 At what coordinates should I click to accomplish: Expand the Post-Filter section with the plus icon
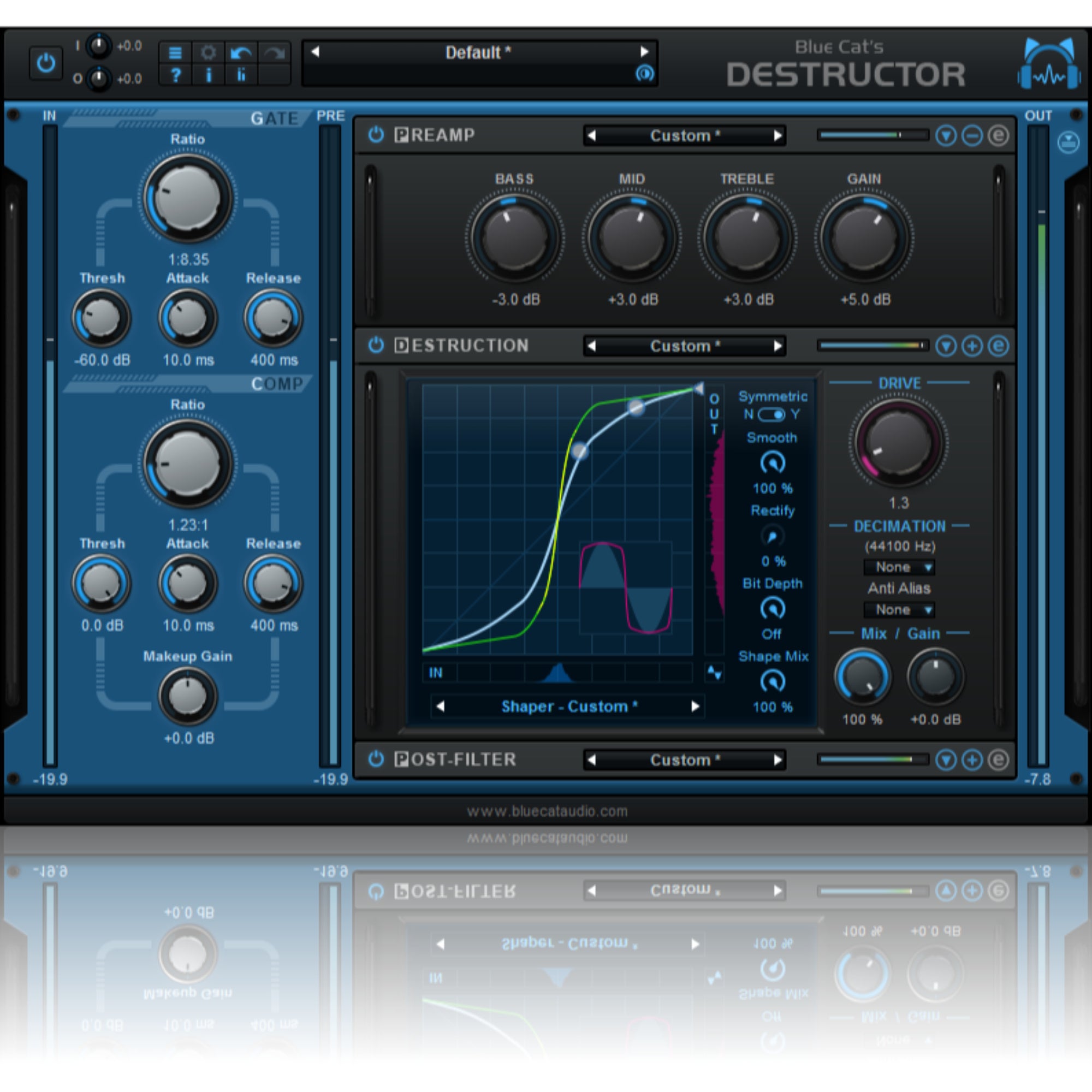tap(972, 760)
